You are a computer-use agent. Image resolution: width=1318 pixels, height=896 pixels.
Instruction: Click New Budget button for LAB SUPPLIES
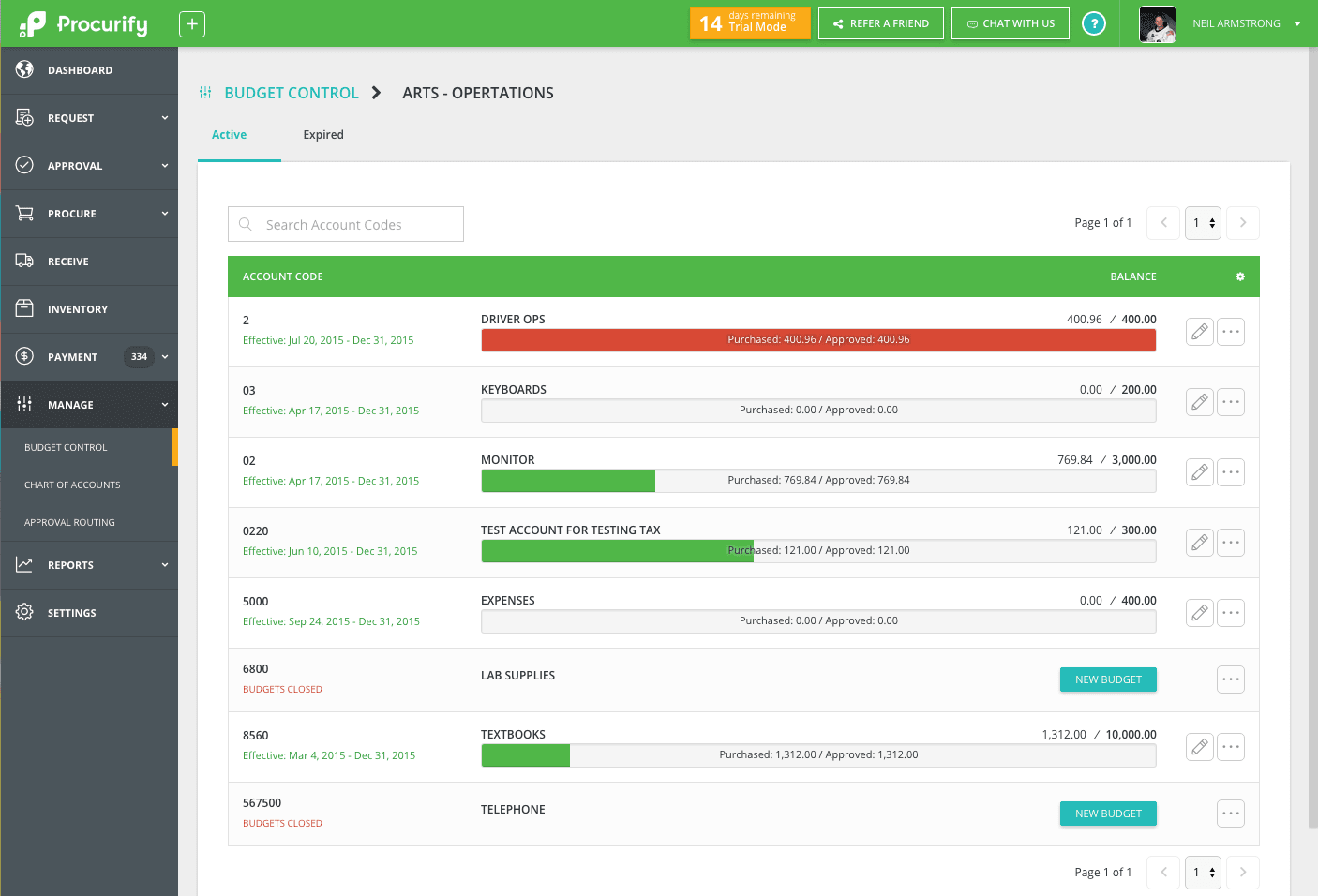[1107, 679]
